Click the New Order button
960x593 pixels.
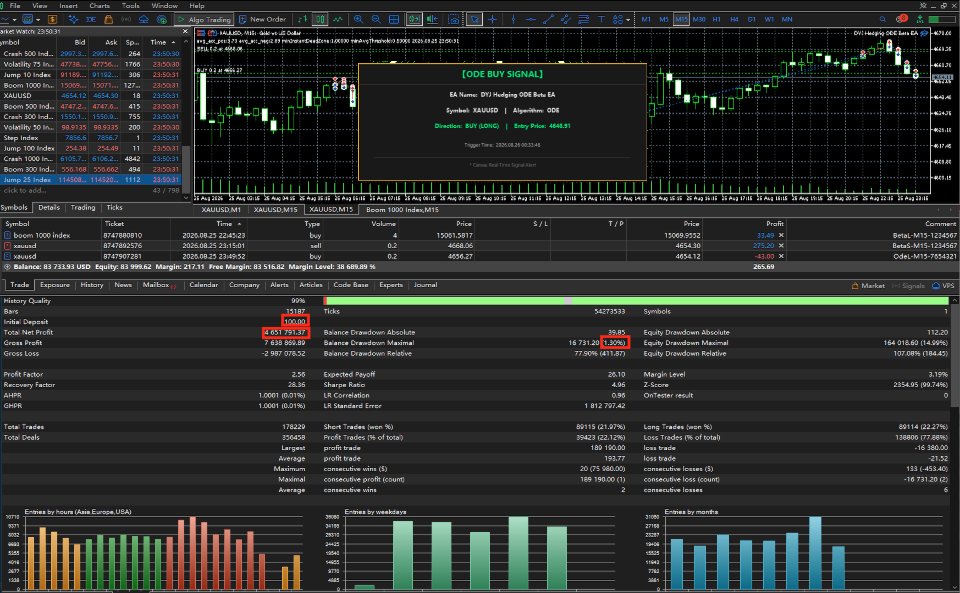pos(263,20)
